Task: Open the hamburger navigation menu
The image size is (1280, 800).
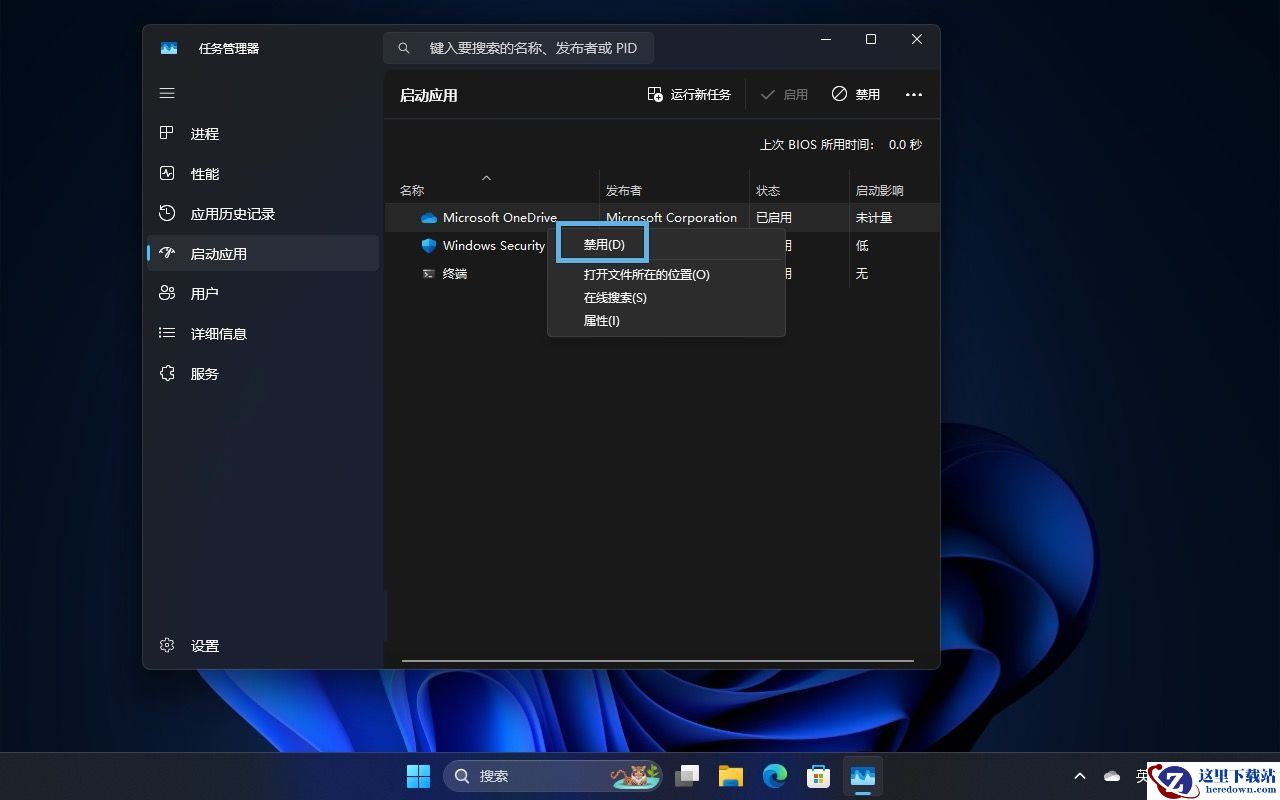Action: (167, 93)
